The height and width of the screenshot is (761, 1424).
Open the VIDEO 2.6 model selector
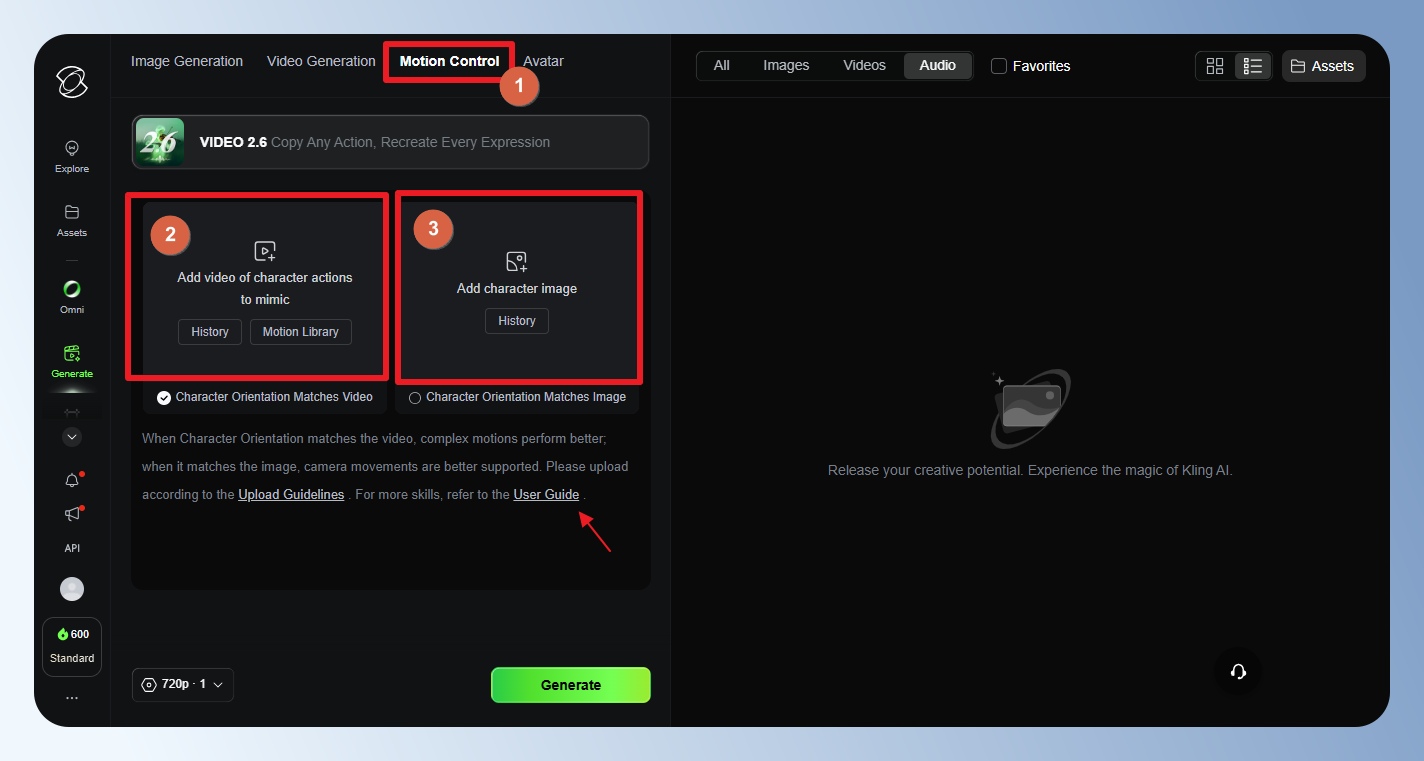(390, 142)
